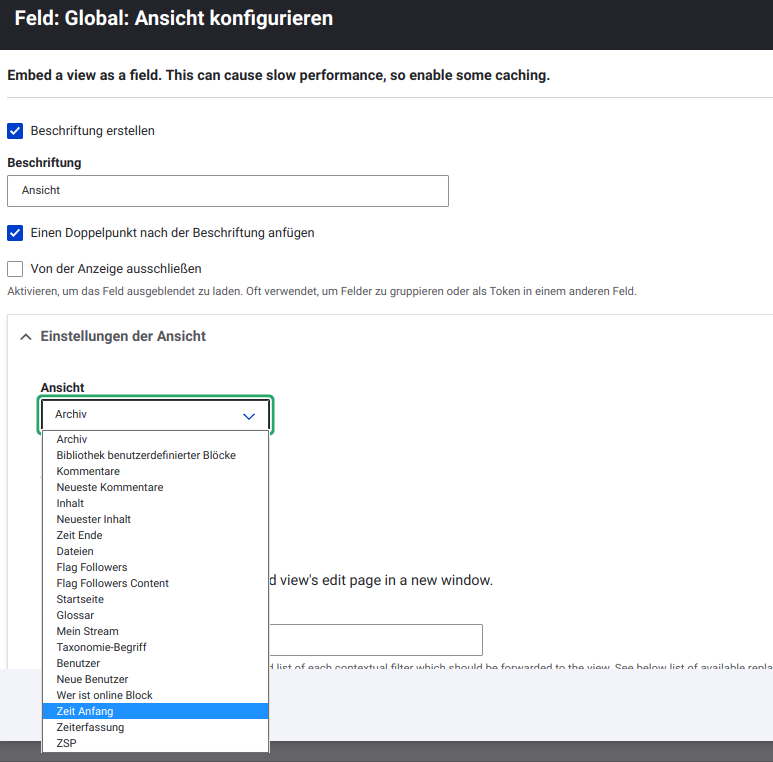Select Glossar option
Screen dimensions: 773x762
[75, 615]
